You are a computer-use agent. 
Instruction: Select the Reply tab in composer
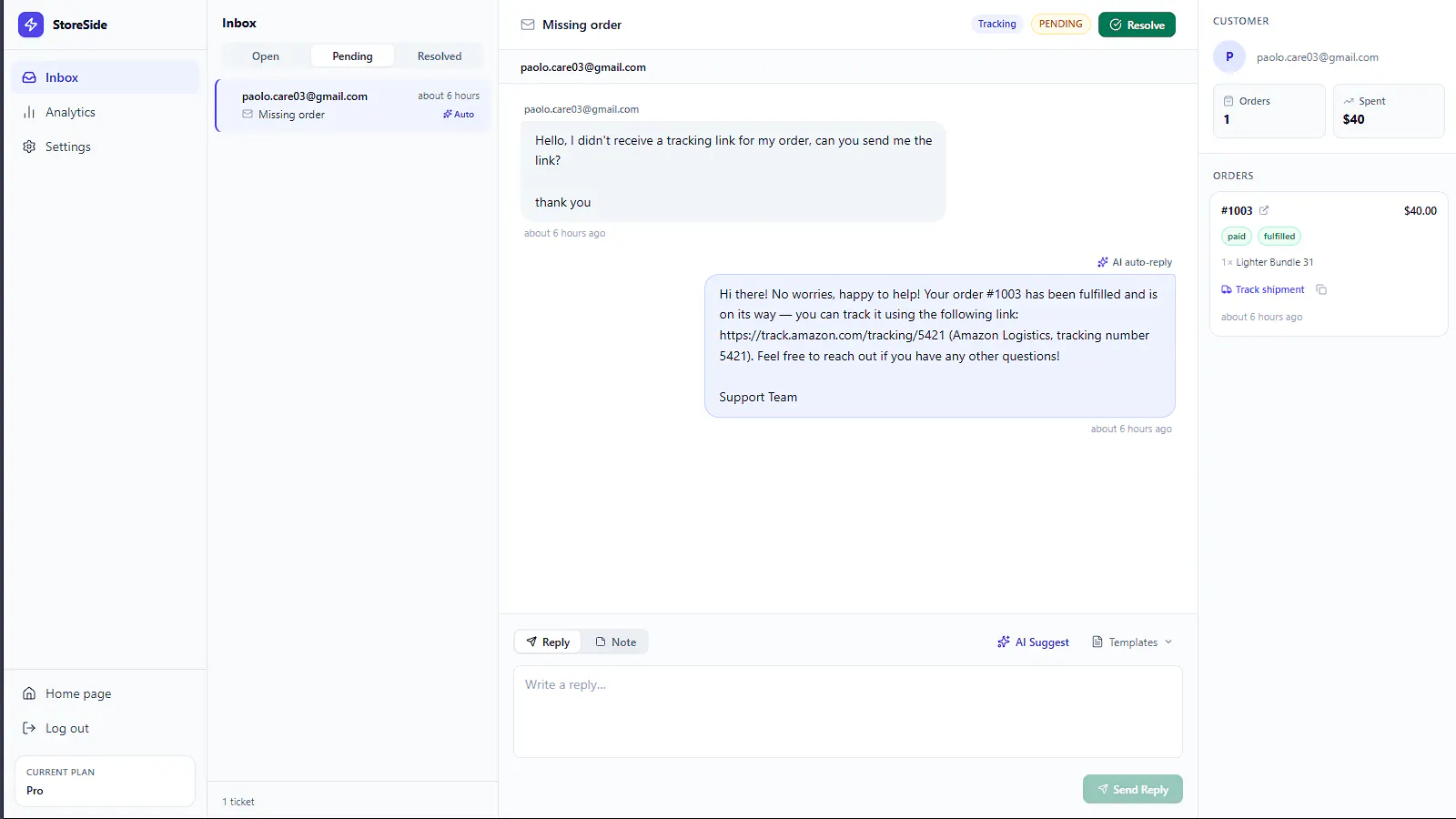pyautogui.click(x=548, y=642)
